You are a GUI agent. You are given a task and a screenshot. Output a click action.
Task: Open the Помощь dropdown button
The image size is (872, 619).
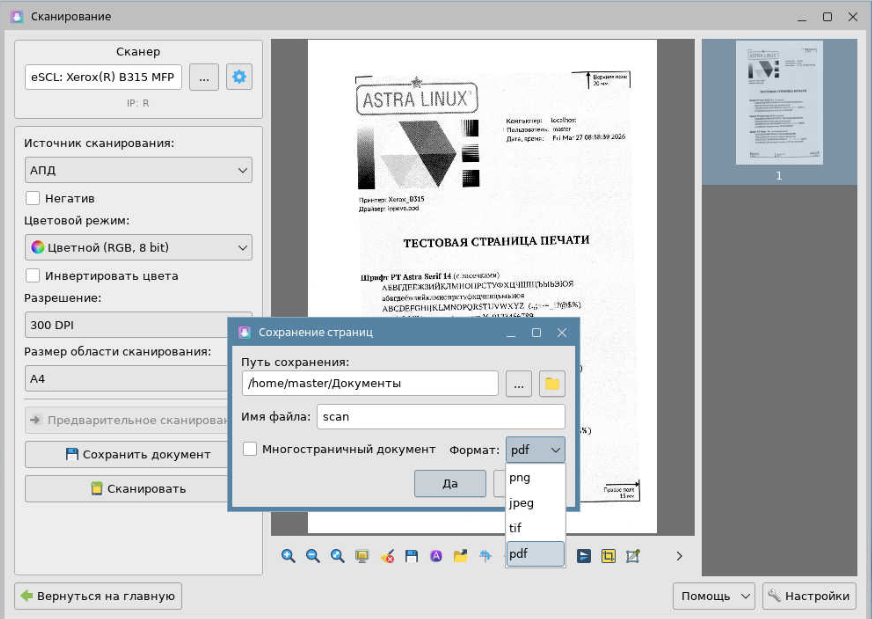tap(713, 596)
